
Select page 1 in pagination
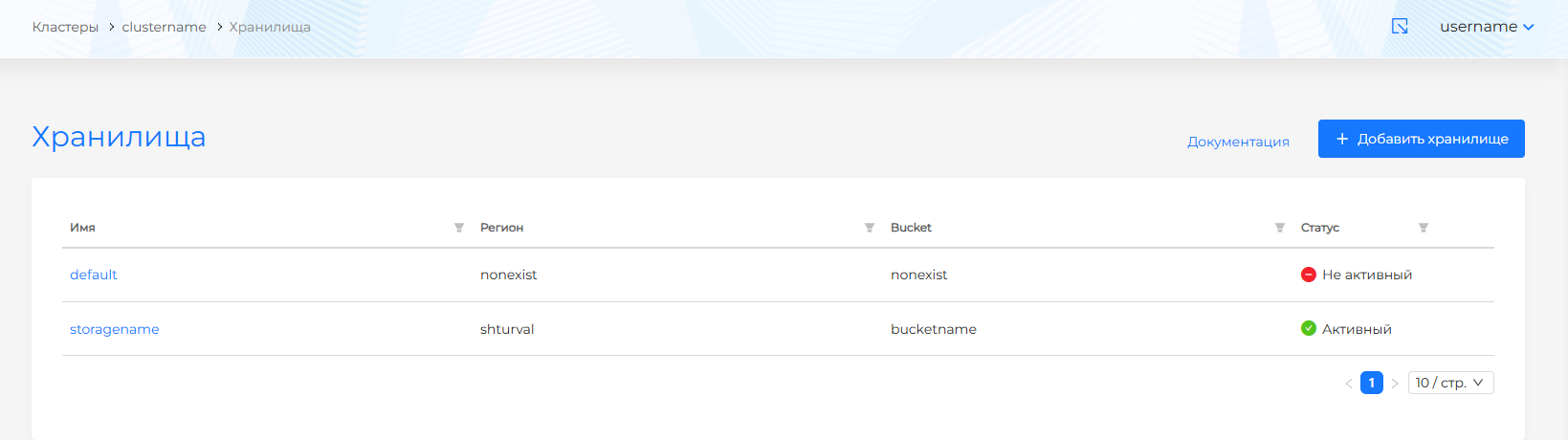1372,383
